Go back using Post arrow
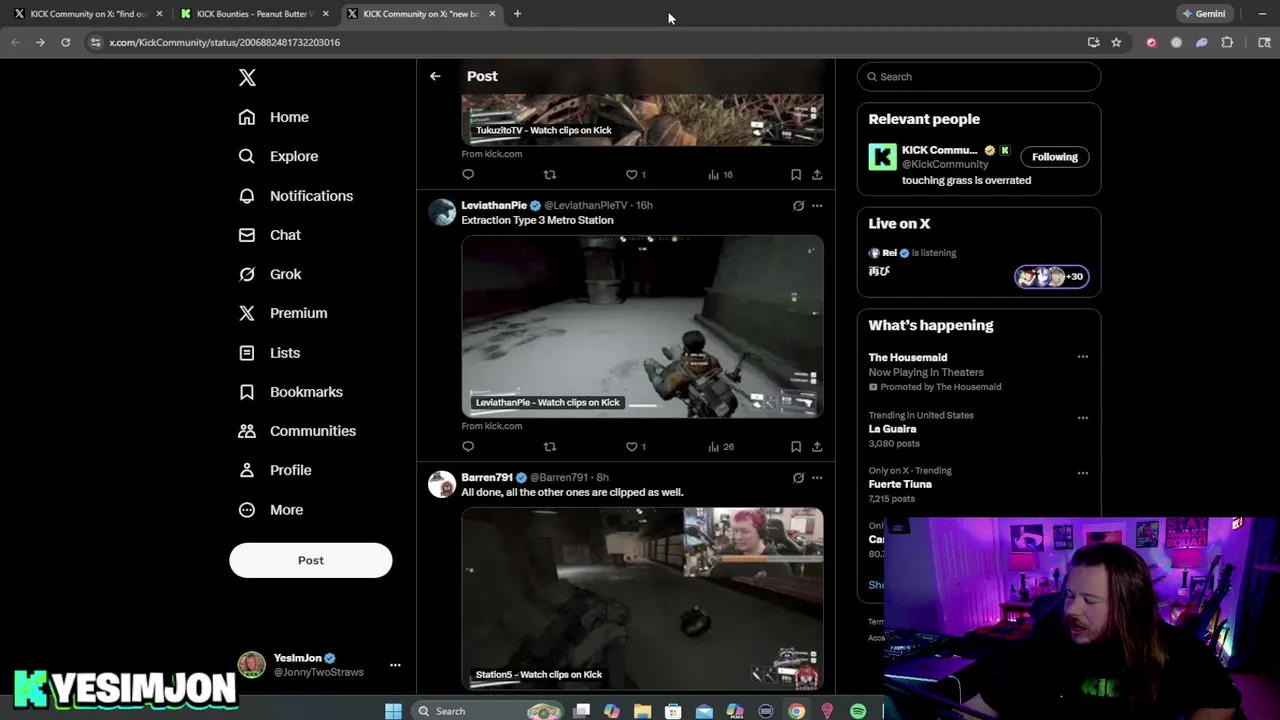 pyautogui.click(x=435, y=76)
